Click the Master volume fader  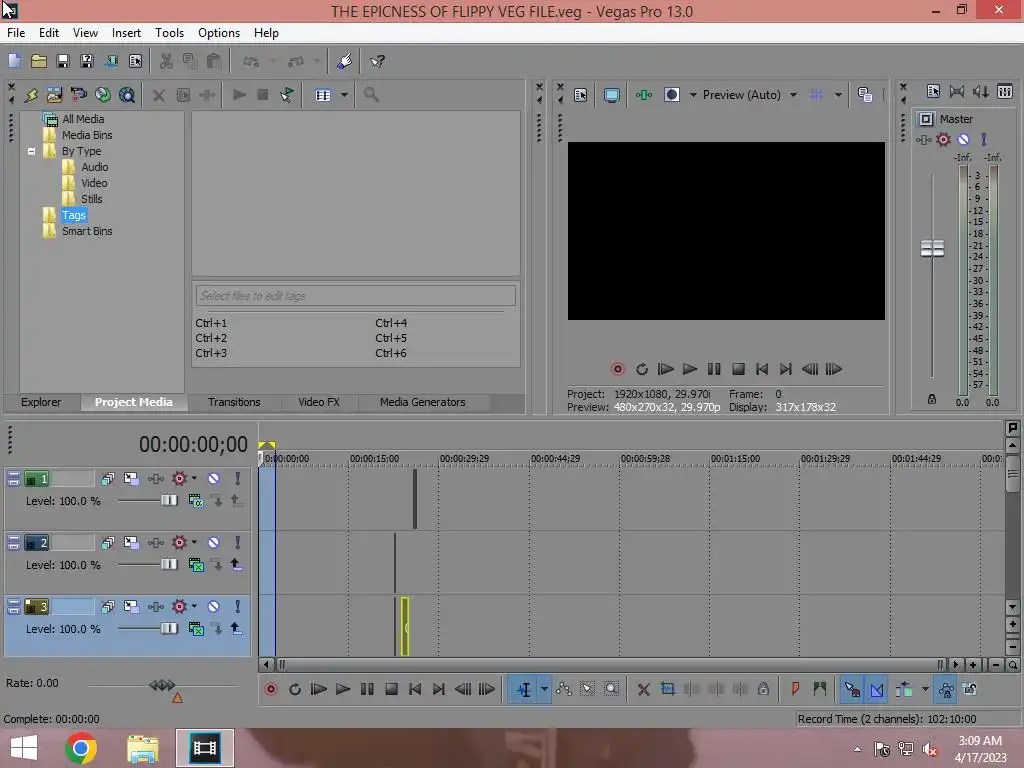932,248
